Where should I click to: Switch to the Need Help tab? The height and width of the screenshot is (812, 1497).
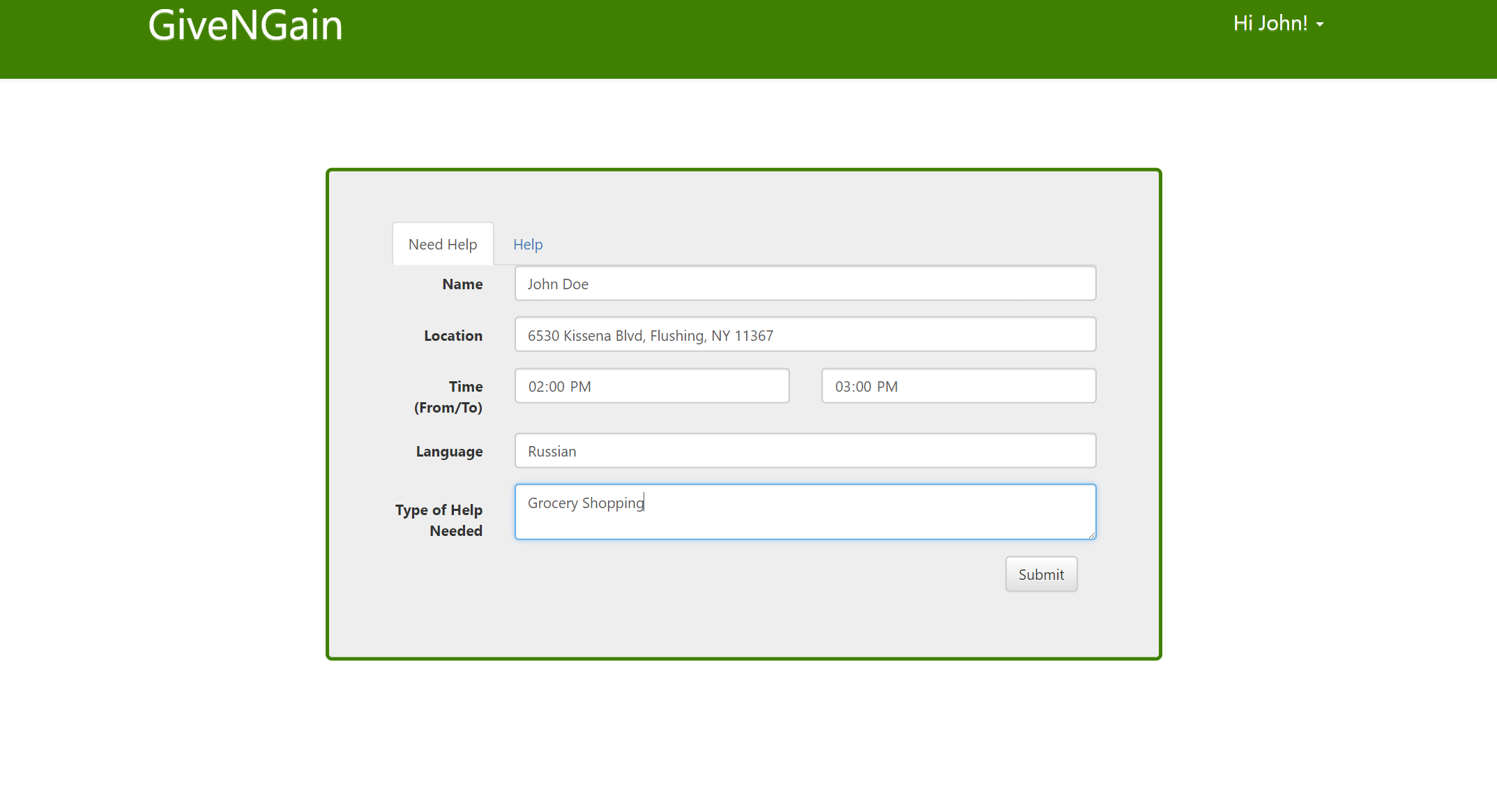[443, 245]
